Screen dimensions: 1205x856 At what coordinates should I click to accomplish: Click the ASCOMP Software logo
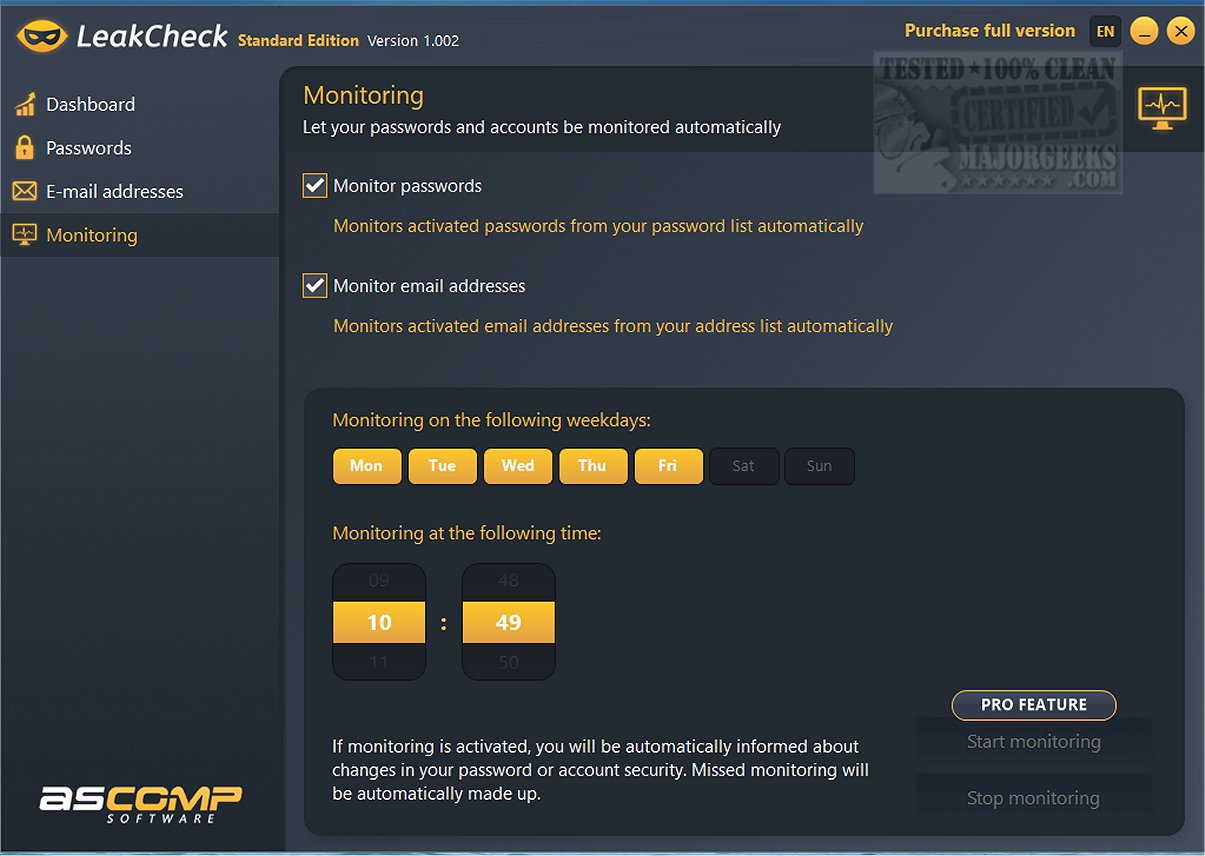click(140, 803)
